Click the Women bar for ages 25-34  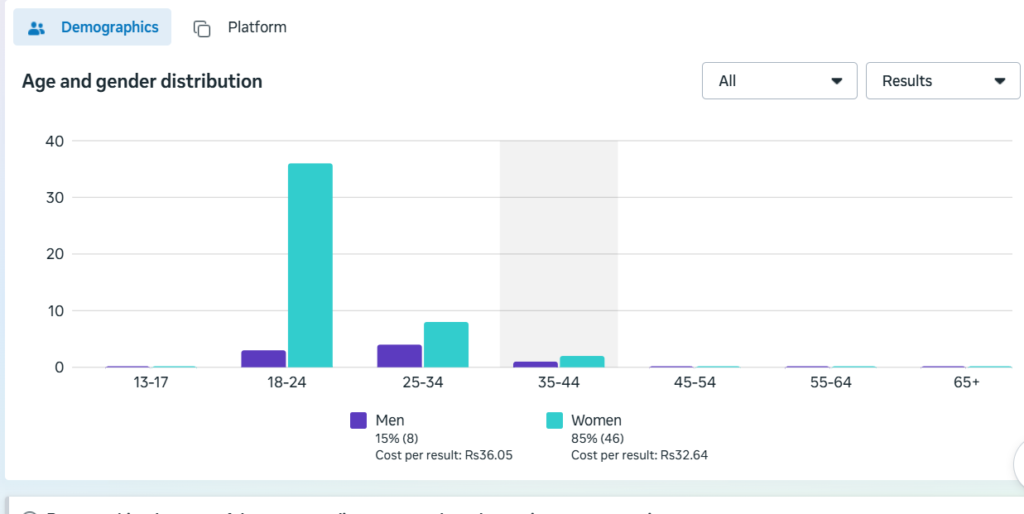coord(446,344)
